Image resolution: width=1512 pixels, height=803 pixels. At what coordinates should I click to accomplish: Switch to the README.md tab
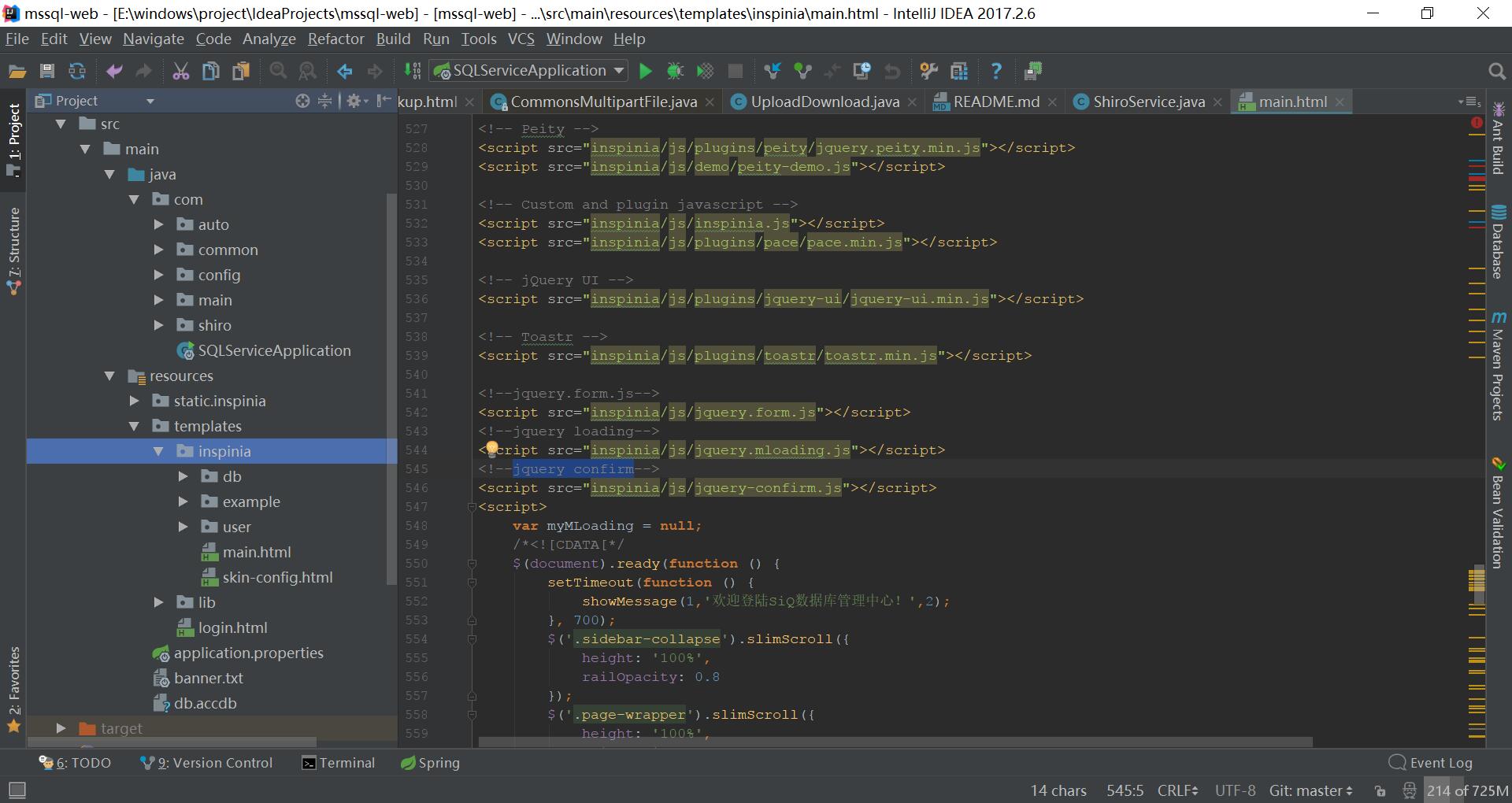[x=995, y=102]
